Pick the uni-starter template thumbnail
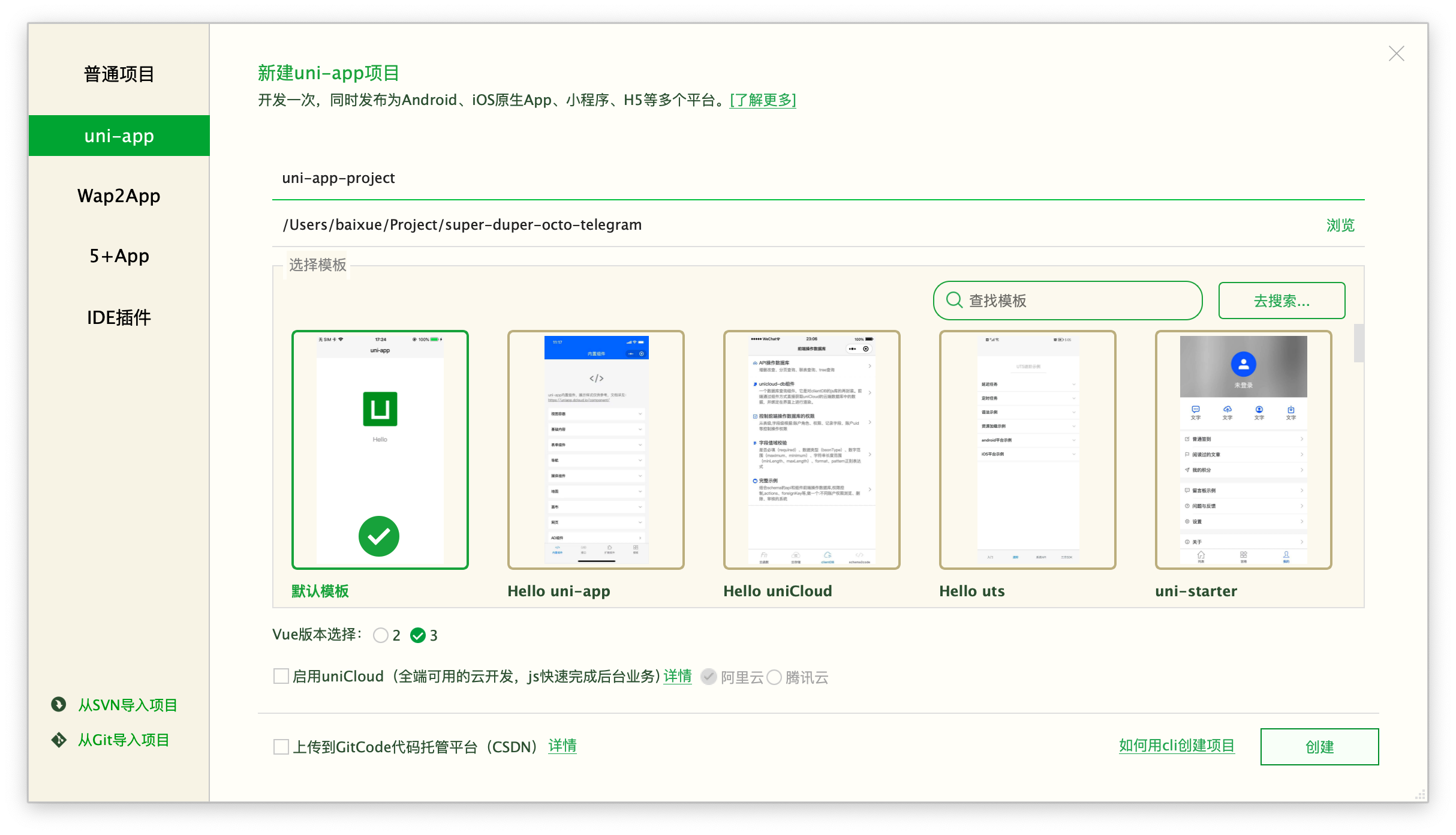This screenshot has height=835, width=1456. pos(1243,449)
